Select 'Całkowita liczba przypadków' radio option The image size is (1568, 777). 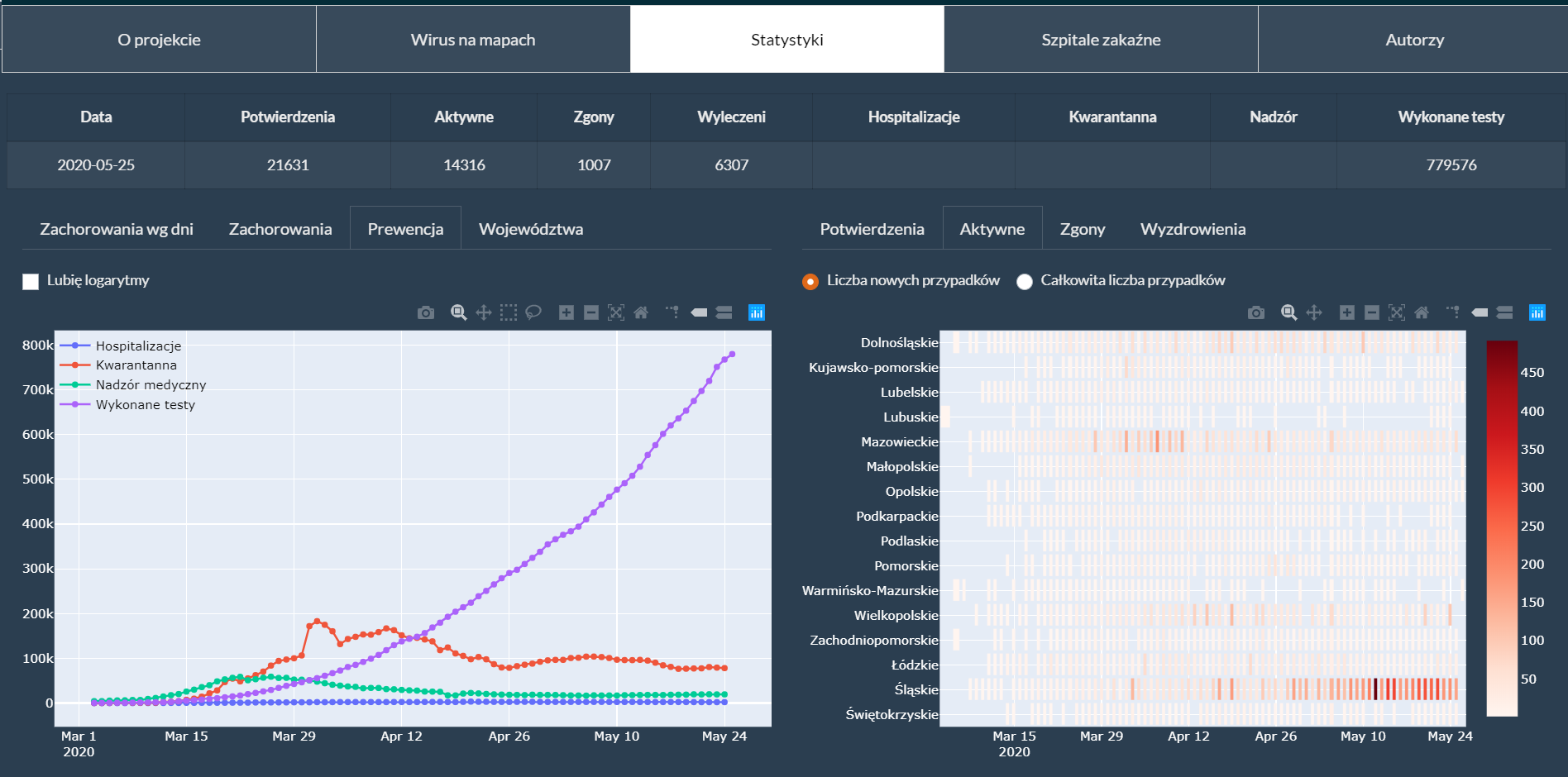coord(1025,281)
